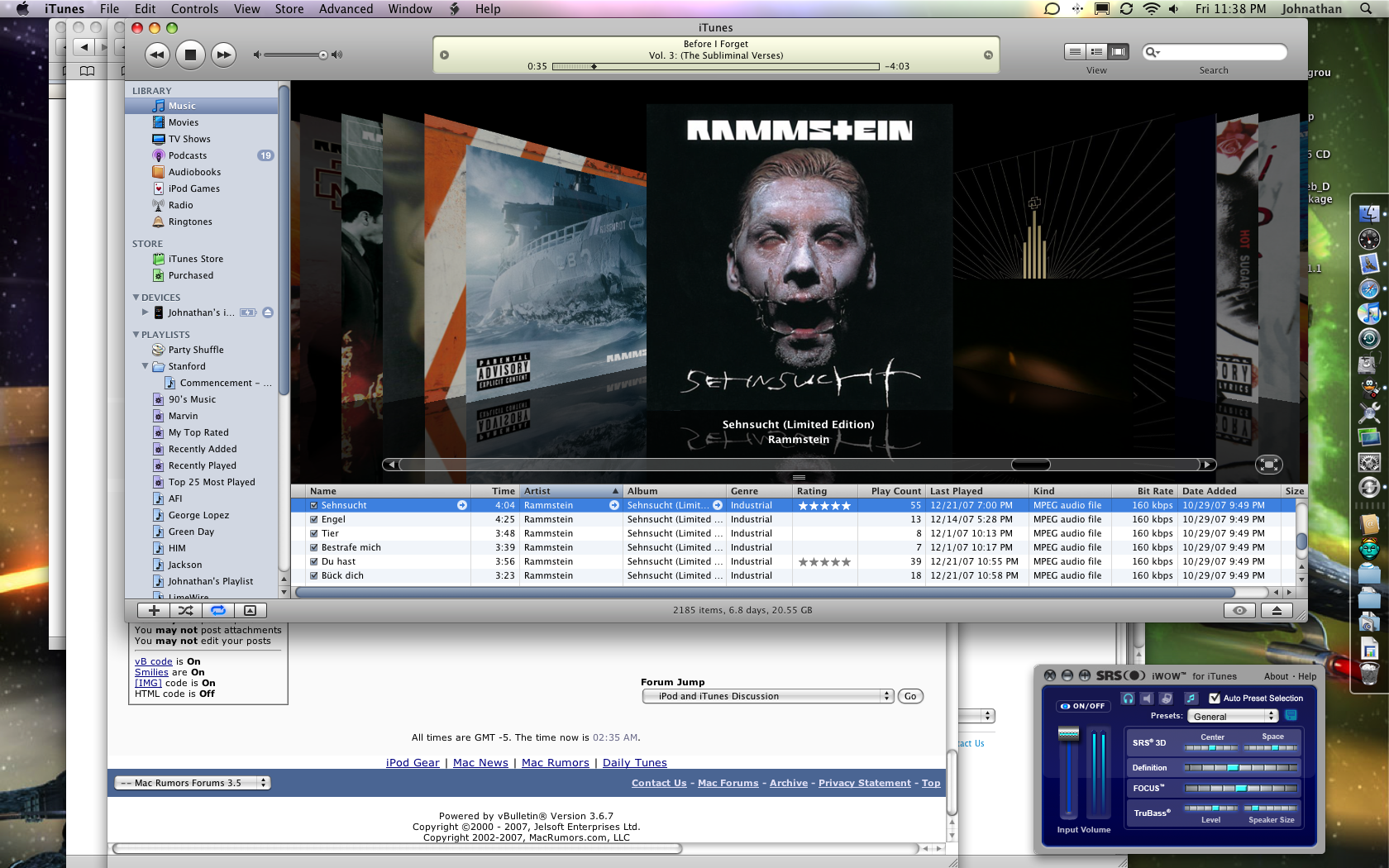This screenshot has height=868, width=1389.
Task: Open the File menu
Action: [x=109, y=9]
